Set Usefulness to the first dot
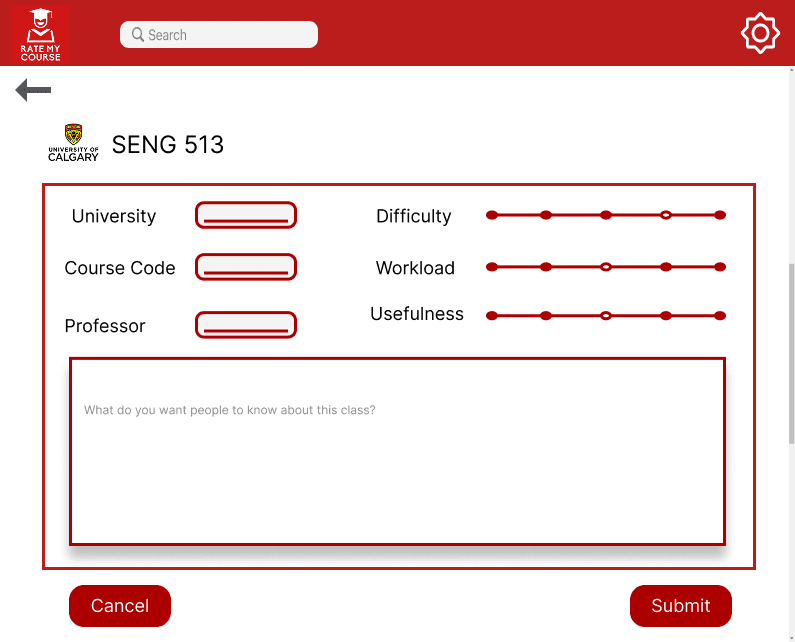The image size is (795, 642). click(x=491, y=316)
